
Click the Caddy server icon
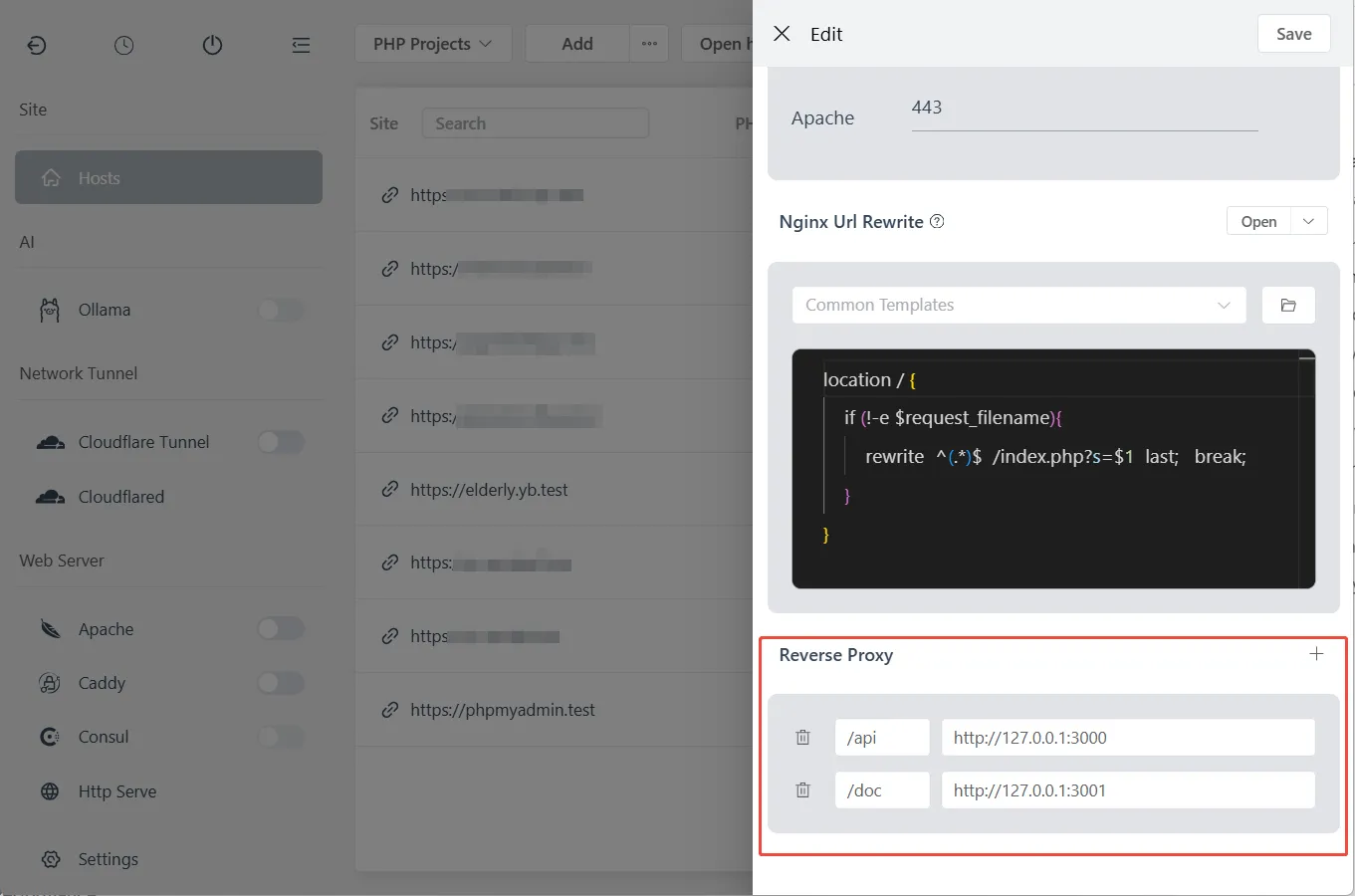tap(50, 683)
